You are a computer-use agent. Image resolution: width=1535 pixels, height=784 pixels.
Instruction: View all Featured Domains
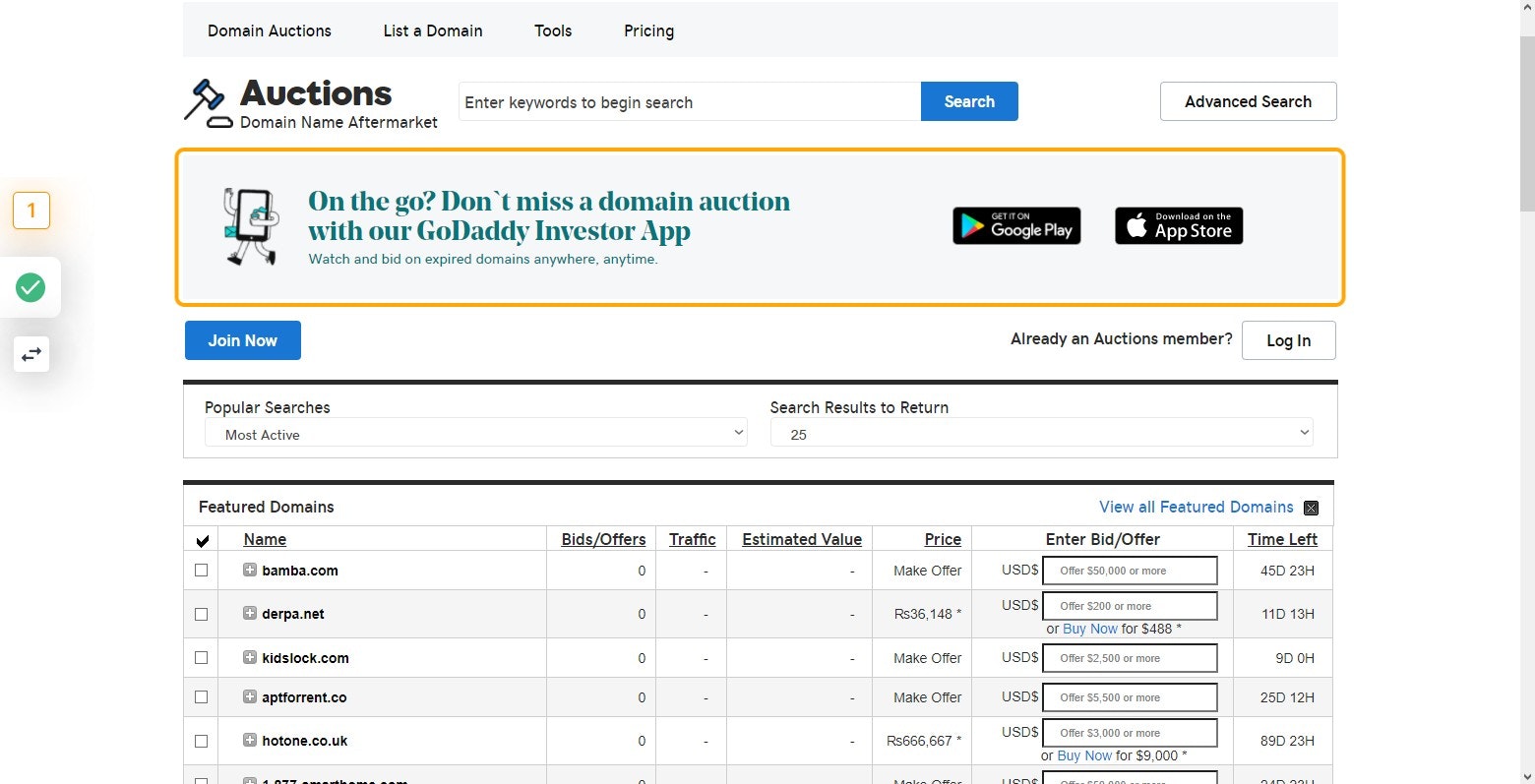click(1197, 507)
